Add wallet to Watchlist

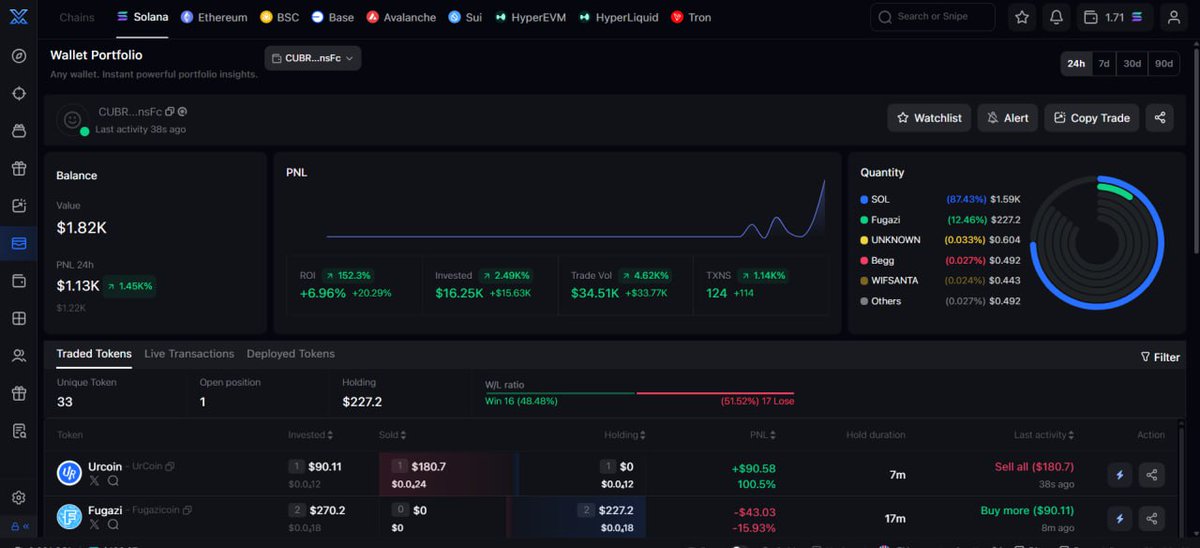coord(929,117)
